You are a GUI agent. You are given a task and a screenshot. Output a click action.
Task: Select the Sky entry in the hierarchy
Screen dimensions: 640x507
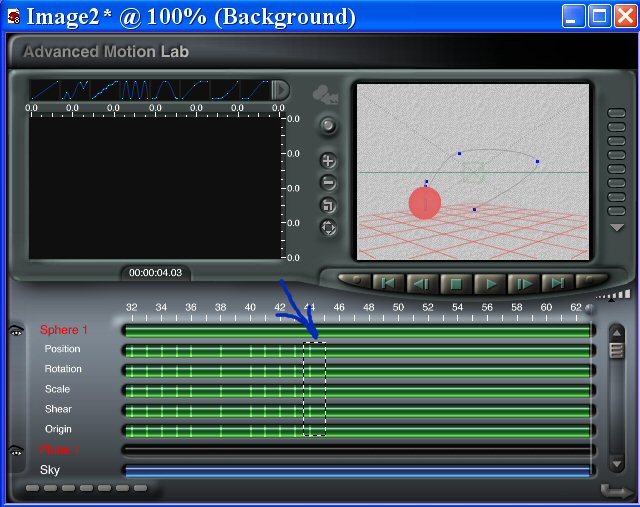(x=50, y=470)
